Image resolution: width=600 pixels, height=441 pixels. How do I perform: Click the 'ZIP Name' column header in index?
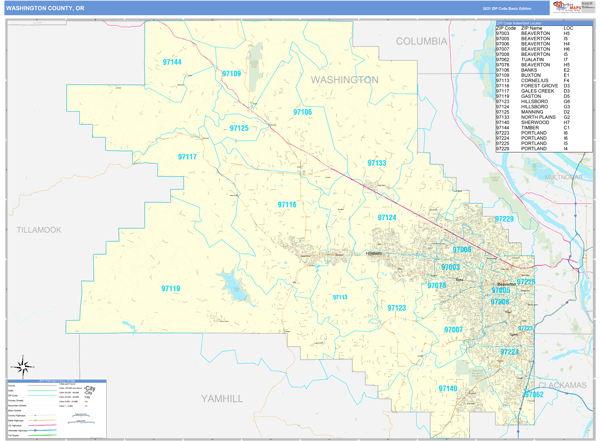coord(532,28)
